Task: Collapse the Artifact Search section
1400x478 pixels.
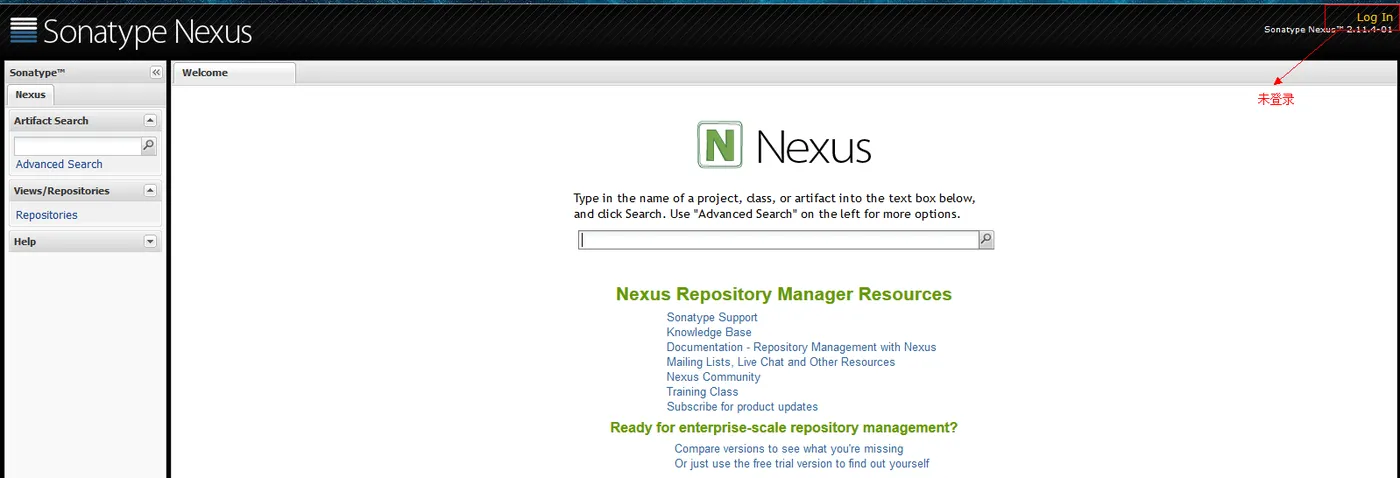Action: click(x=150, y=120)
